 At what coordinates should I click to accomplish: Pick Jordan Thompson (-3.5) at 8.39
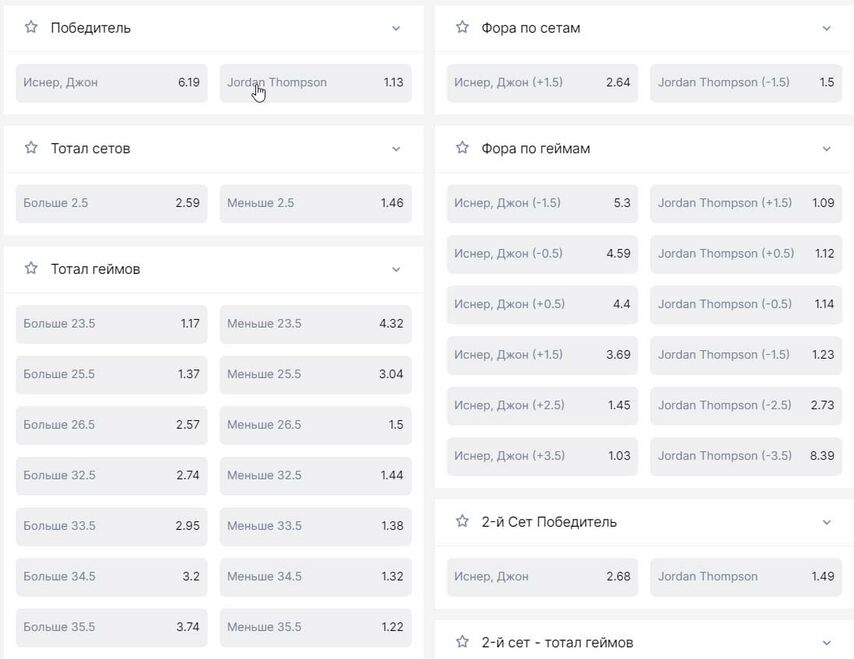[x=745, y=456]
